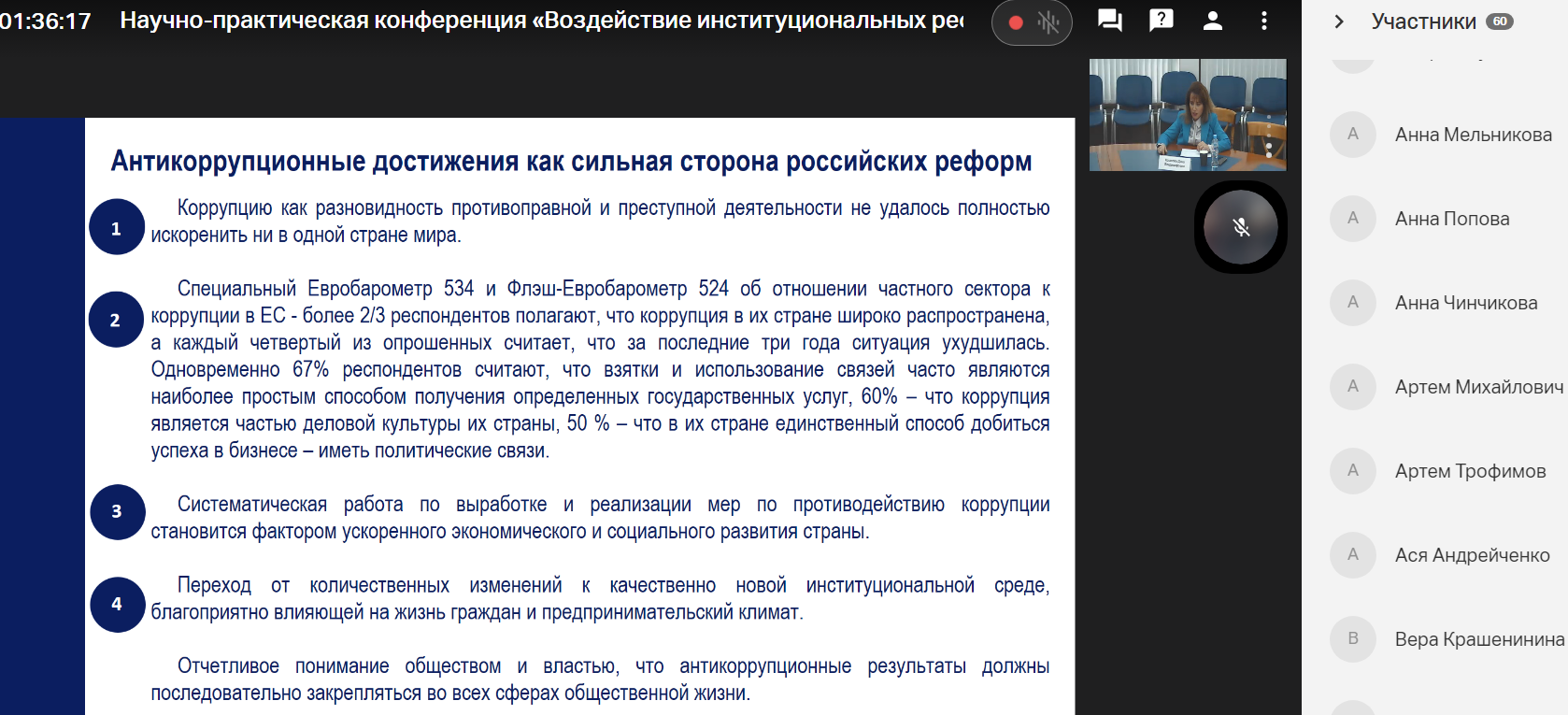The height and width of the screenshot is (715, 1568).
Task: Click the avatar of Анна Чинчикова
Action: click(1352, 303)
